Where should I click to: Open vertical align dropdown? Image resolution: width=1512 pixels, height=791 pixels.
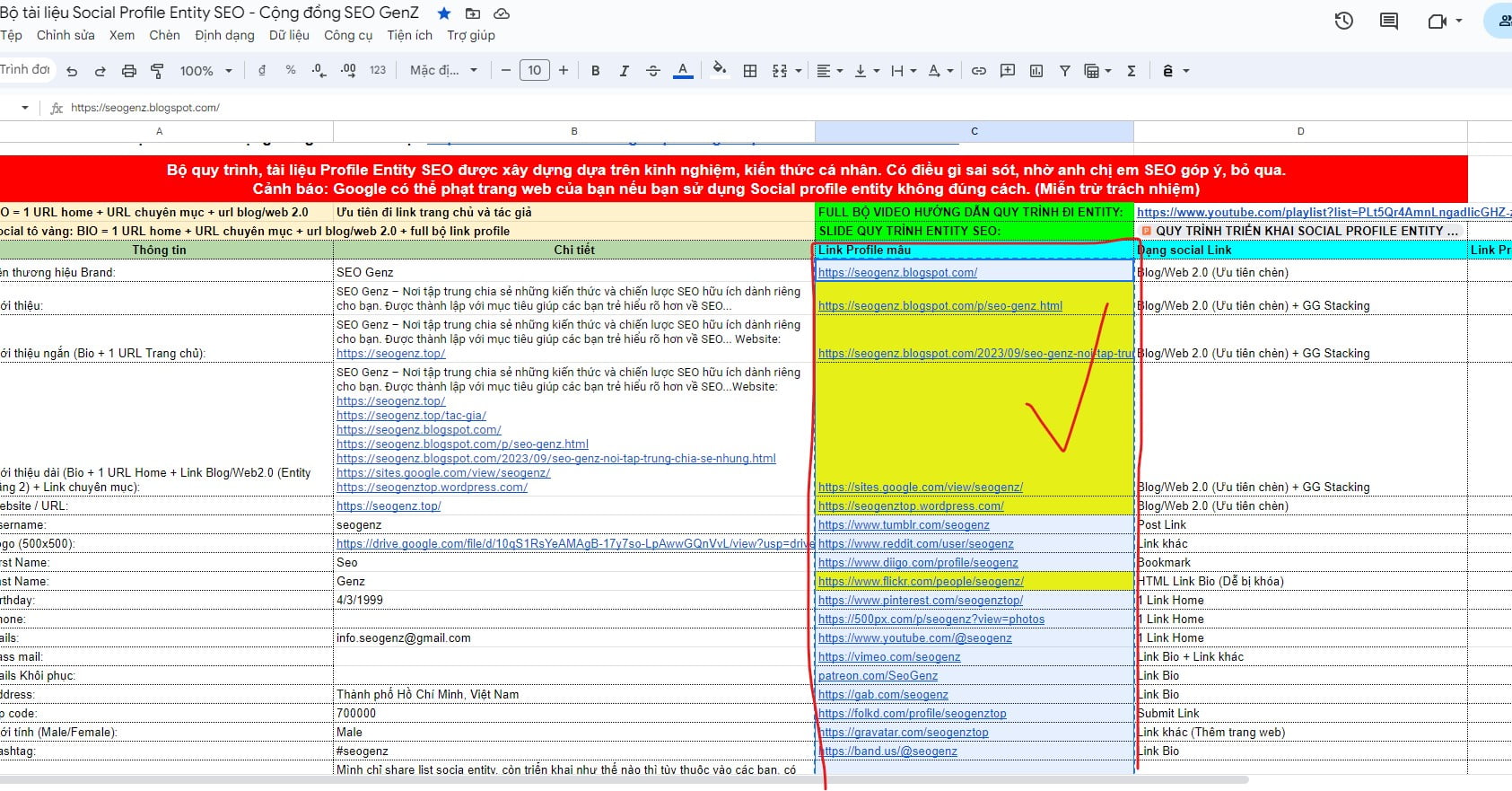pyautogui.click(x=867, y=71)
